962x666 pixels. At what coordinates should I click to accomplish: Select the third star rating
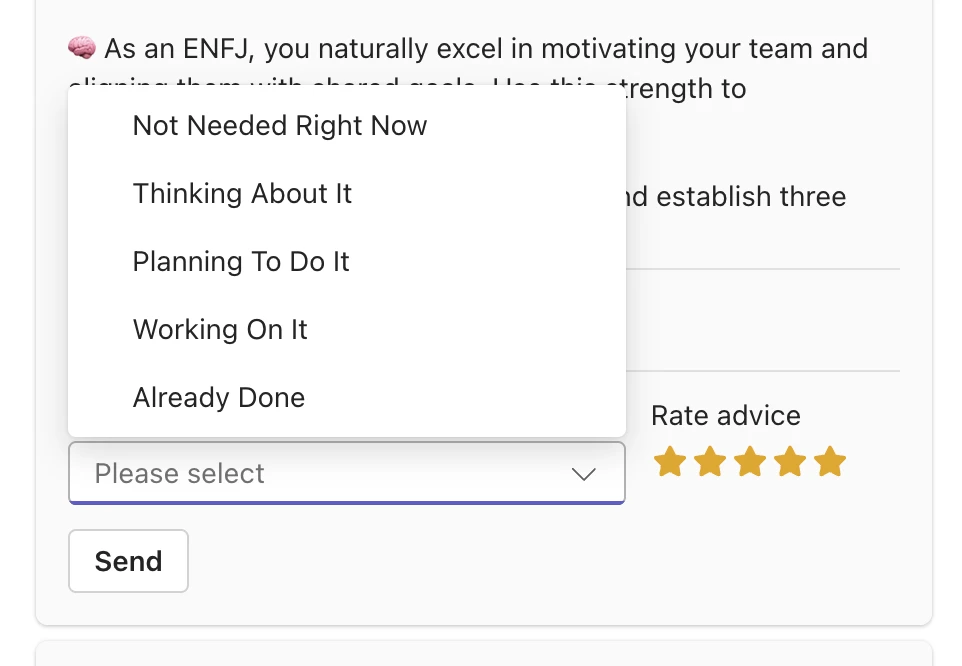749,462
